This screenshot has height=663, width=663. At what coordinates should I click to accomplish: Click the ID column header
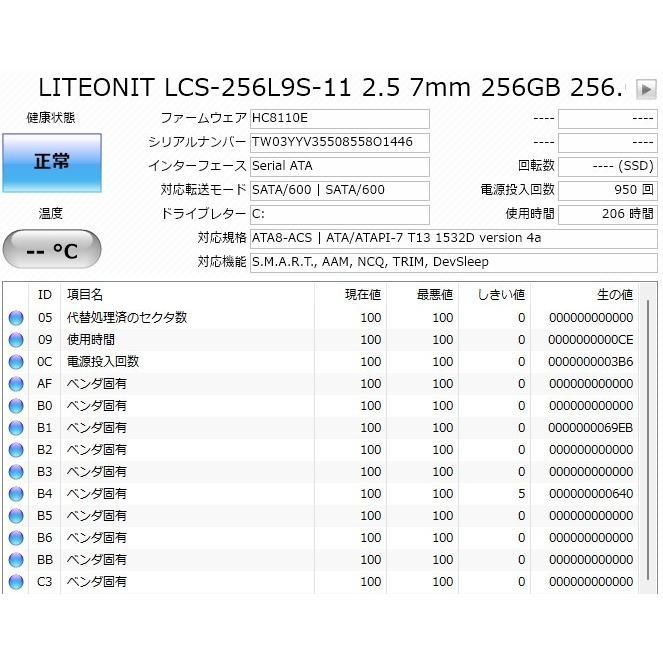44,295
